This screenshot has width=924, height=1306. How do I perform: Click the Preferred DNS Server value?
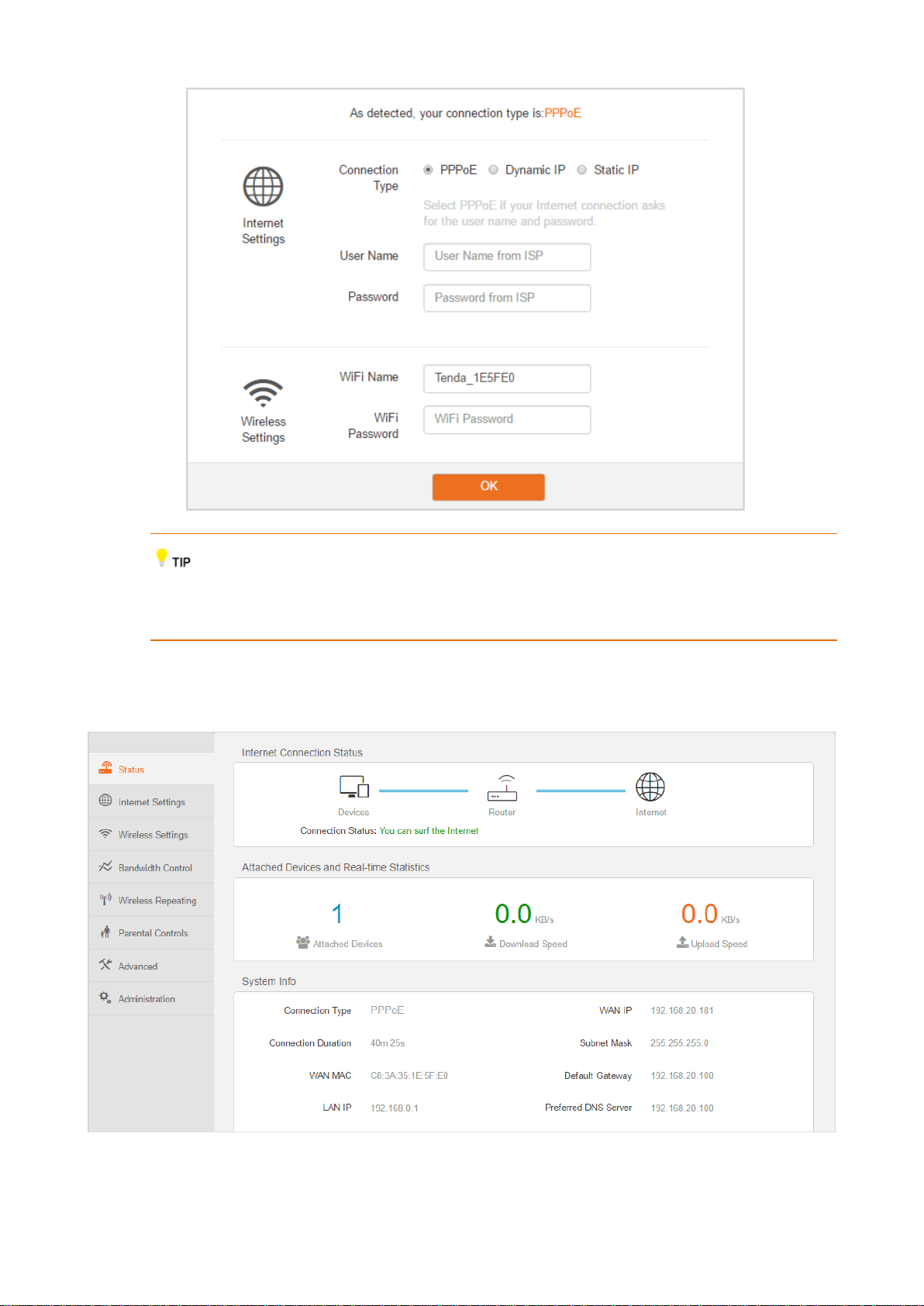pos(682,1108)
